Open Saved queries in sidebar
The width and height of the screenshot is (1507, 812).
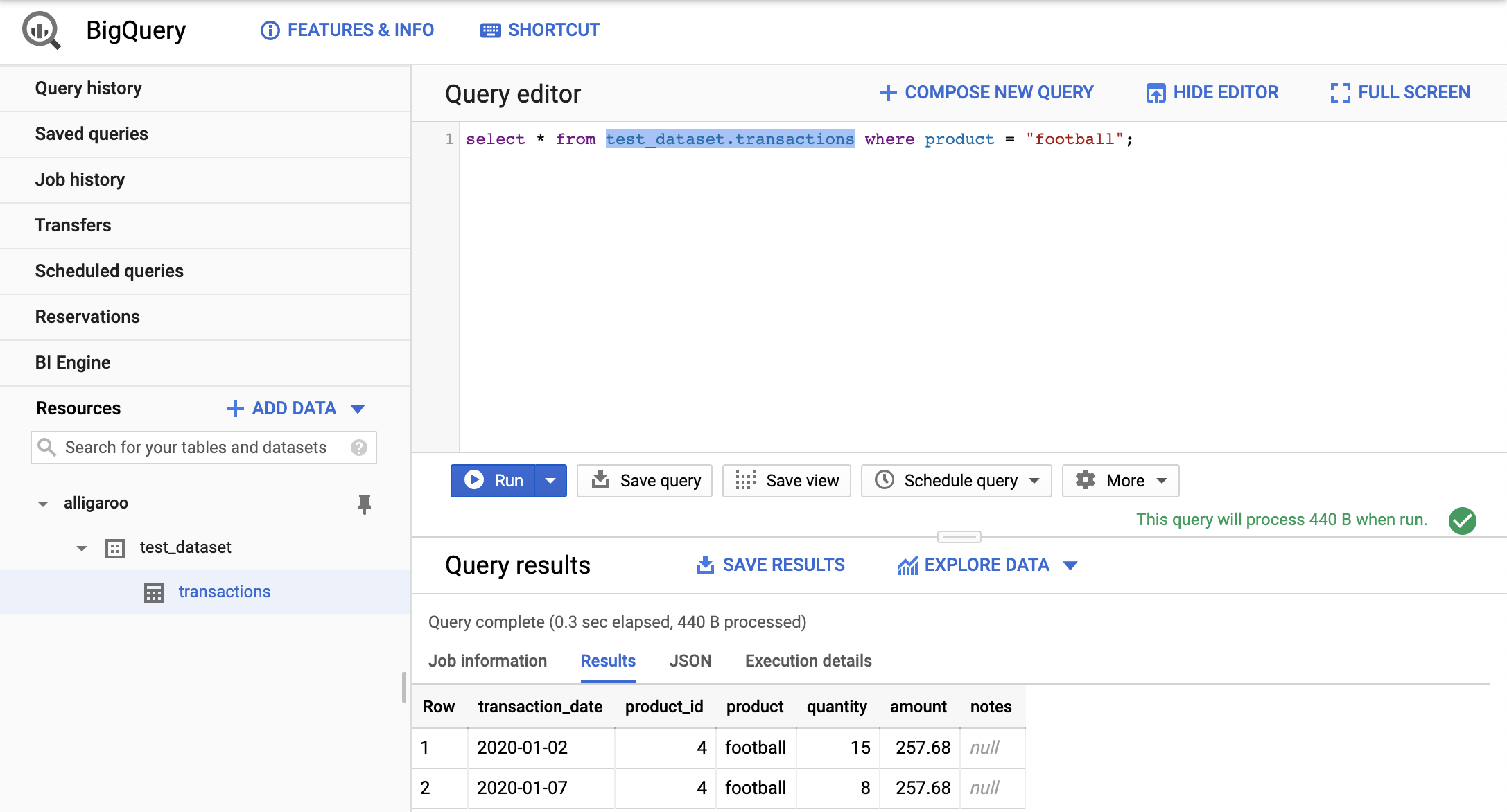tap(205, 134)
